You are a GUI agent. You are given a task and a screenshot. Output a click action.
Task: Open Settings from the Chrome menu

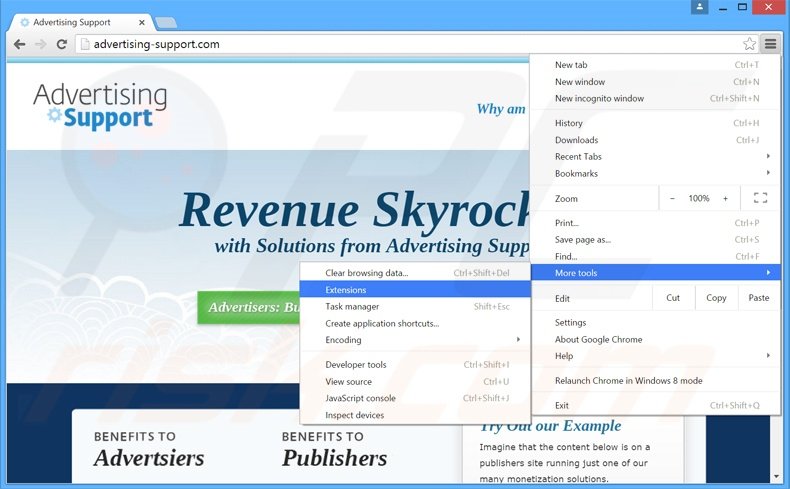point(656,322)
